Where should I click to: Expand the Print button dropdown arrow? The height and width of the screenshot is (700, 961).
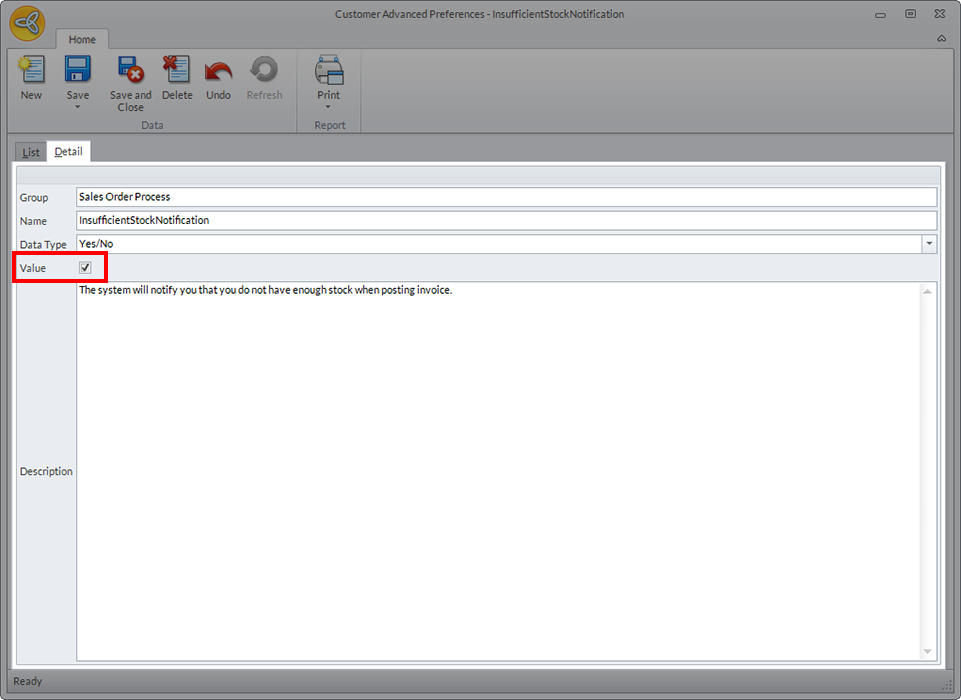(x=328, y=107)
